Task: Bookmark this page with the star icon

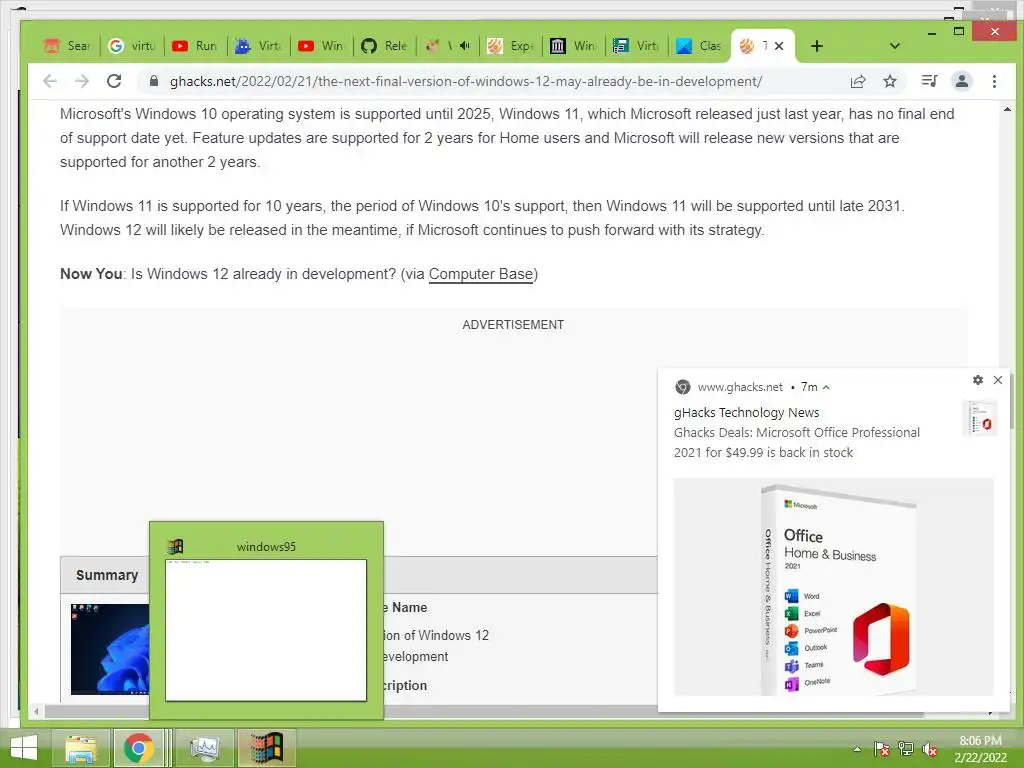Action: (889, 81)
